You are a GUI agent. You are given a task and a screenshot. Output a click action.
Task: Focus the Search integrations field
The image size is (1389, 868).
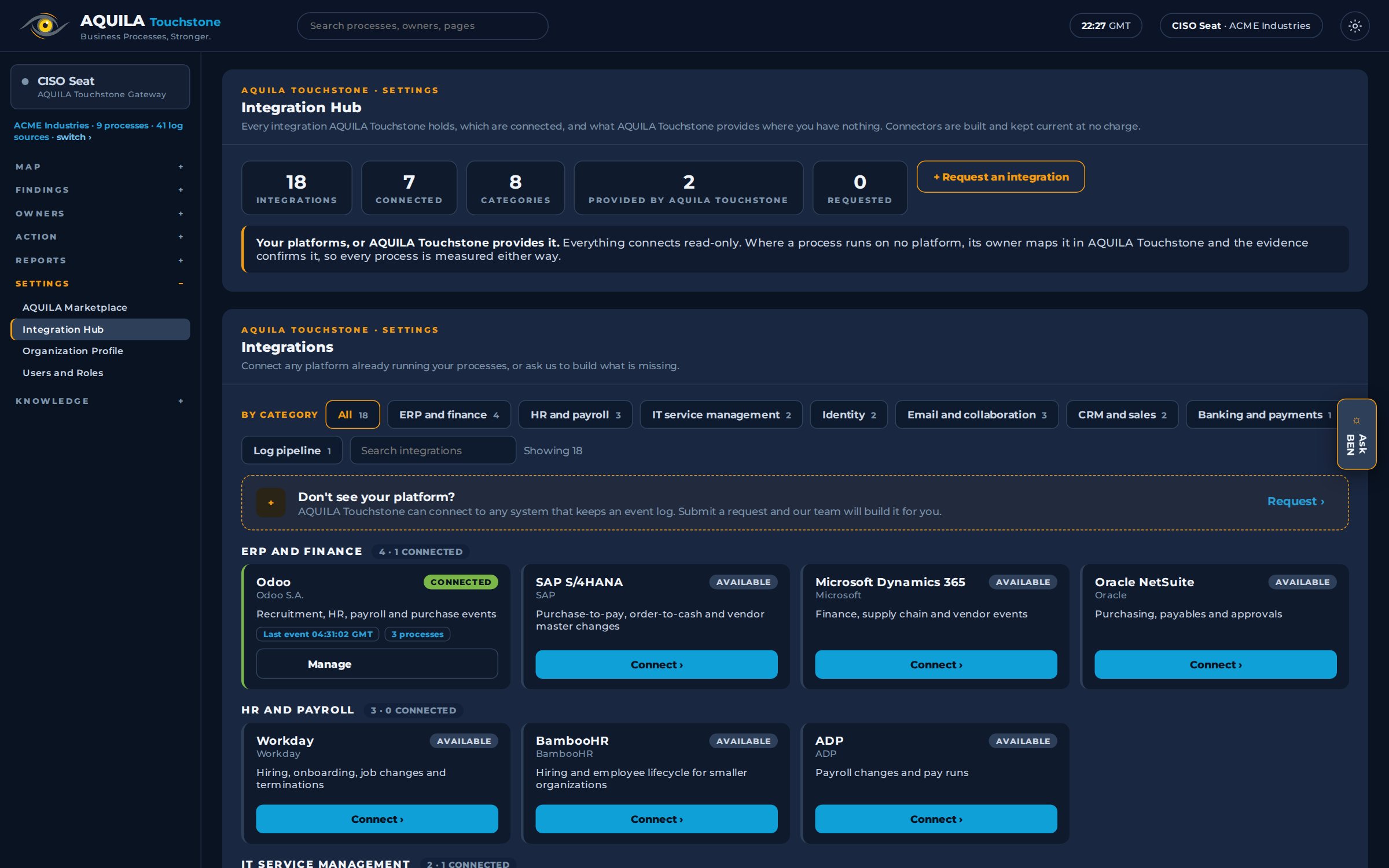pyautogui.click(x=433, y=450)
